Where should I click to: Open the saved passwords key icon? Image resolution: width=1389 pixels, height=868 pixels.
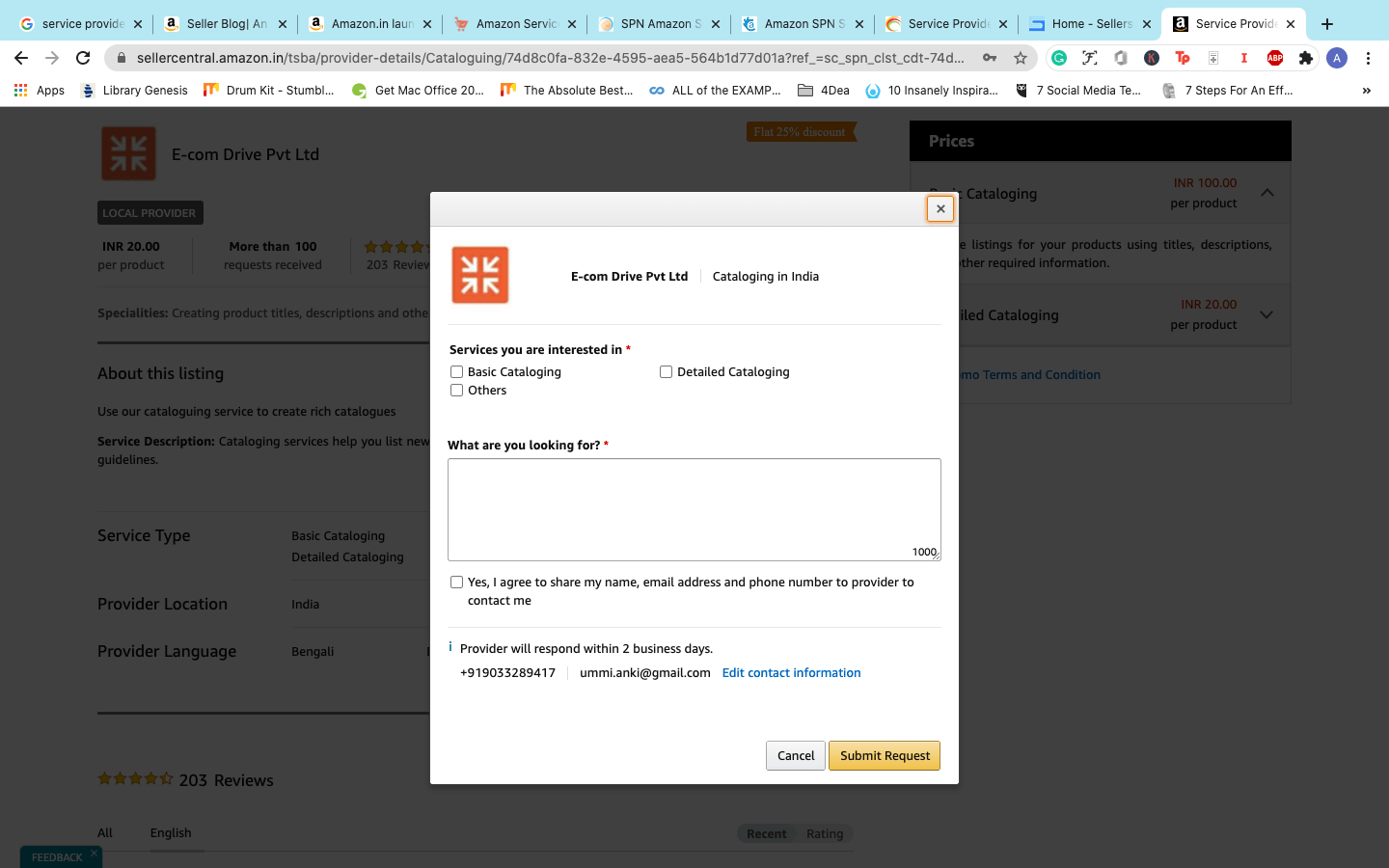pyautogui.click(x=990, y=58)
